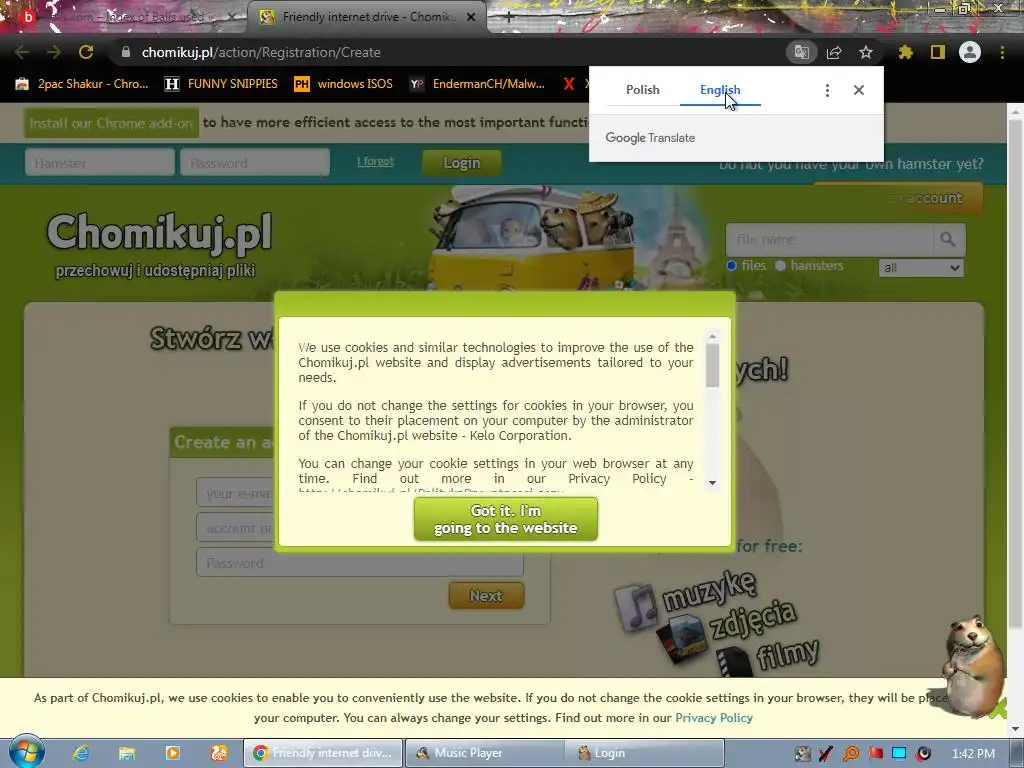
Task: Open the media player taskbar icon
Action: [172, 753]
